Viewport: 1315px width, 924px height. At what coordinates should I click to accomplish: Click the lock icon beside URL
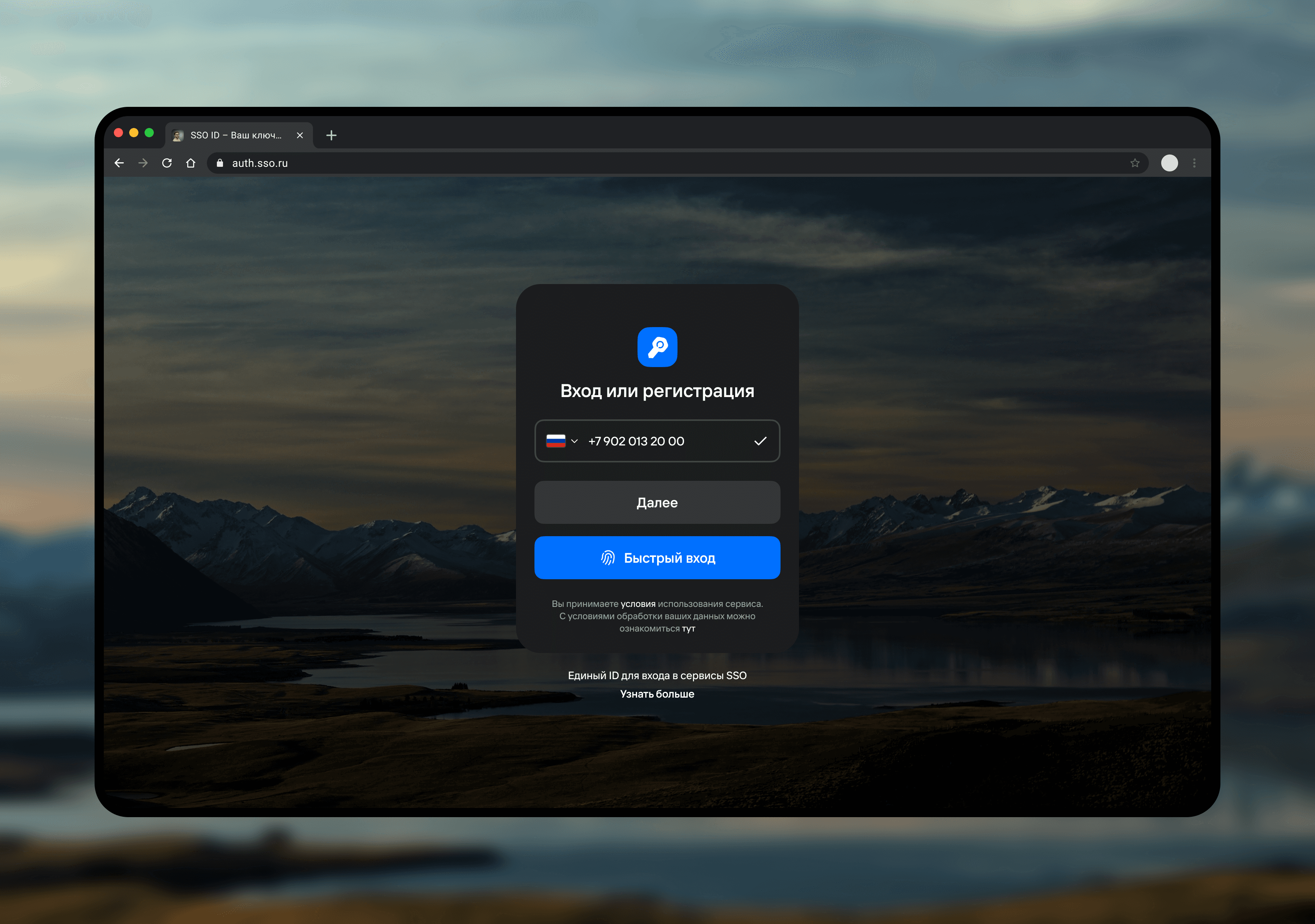point(219,163)
